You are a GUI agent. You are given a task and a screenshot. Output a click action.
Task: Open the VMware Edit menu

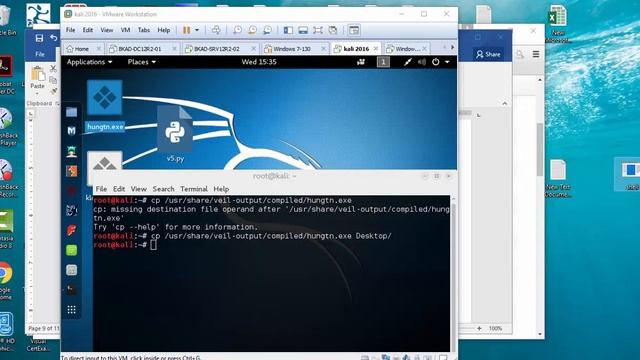click(x=88, y=30)
